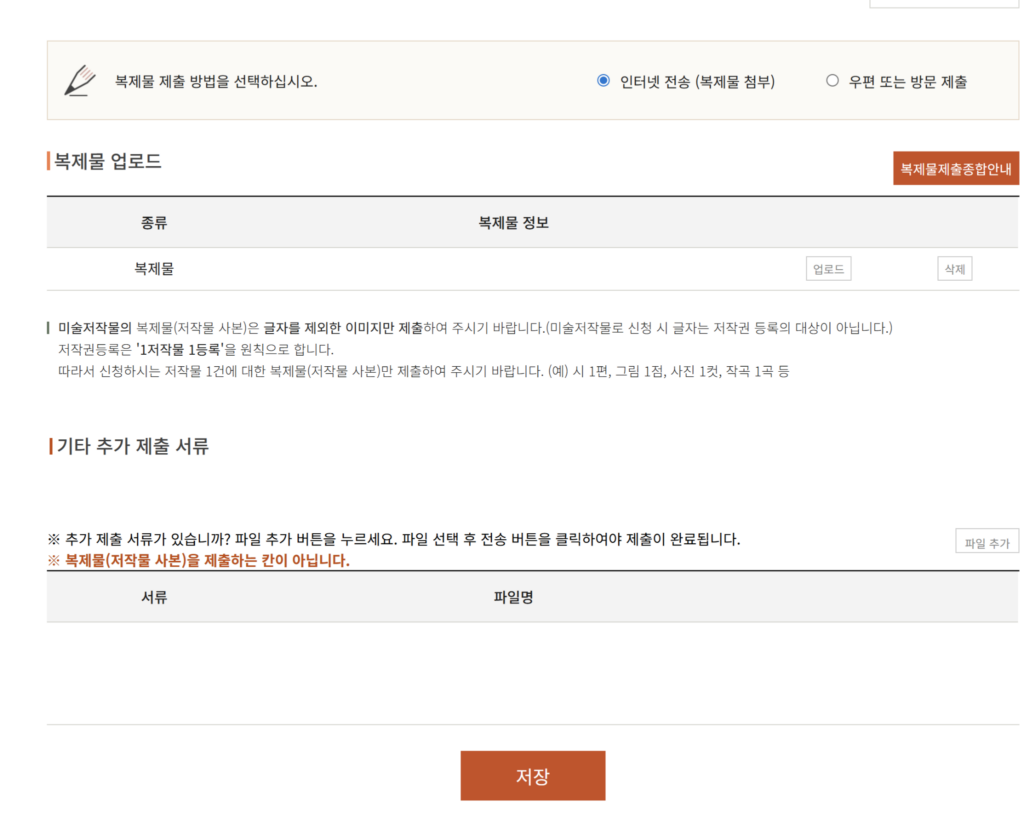Toggle the currently selected internet transfer option
The image size is (1024, 838).
pyautogui.click(x=602, y=81)
